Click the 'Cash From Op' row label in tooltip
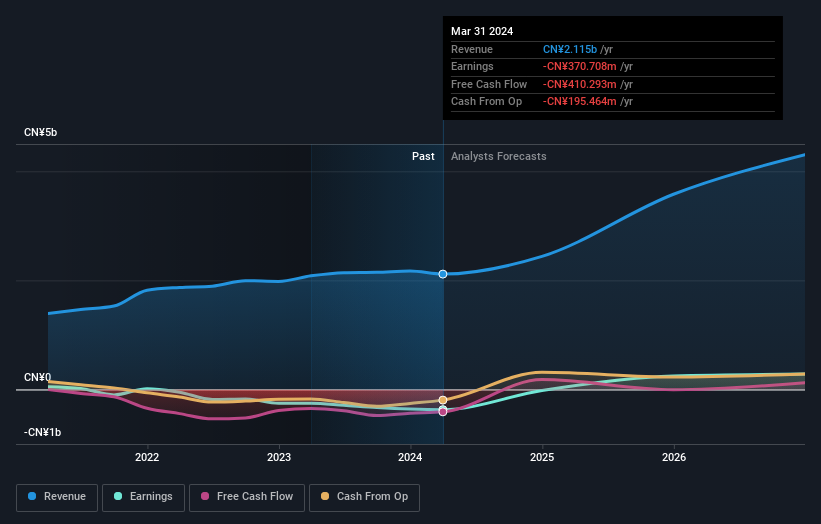This screenshot has width=821, height=524. point(486,102)
